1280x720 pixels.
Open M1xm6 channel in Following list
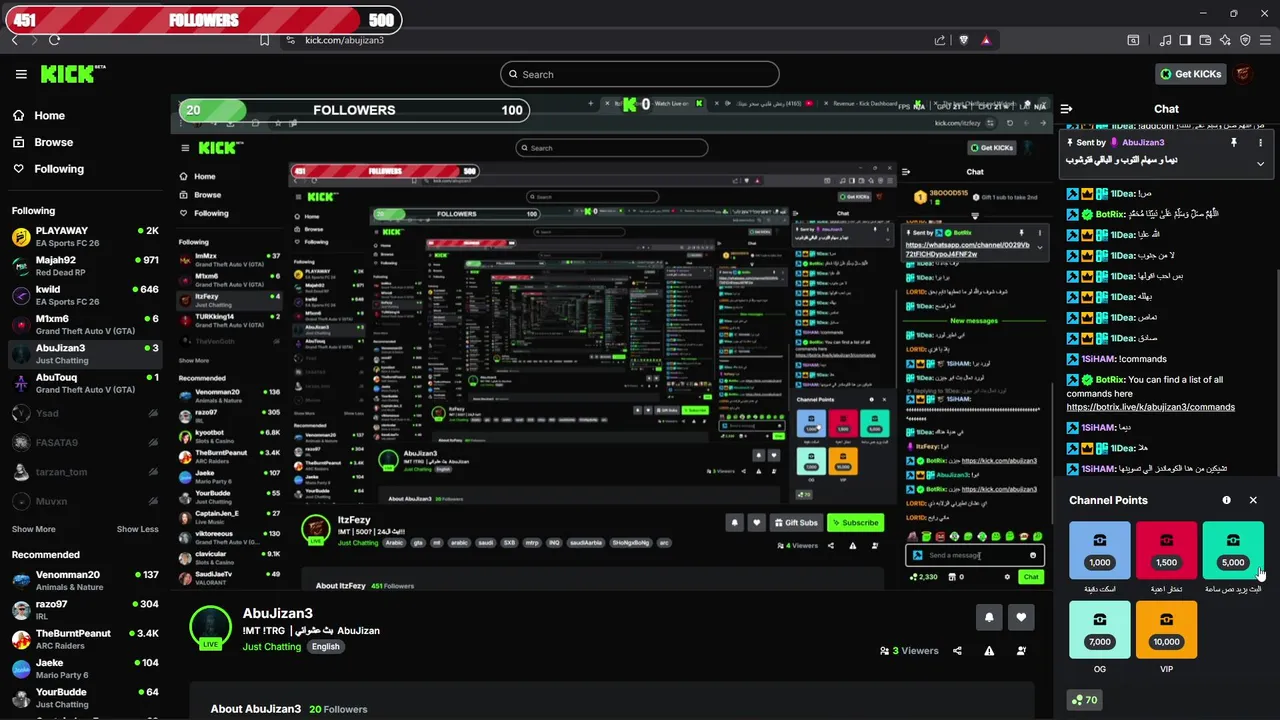pos(85,324)
